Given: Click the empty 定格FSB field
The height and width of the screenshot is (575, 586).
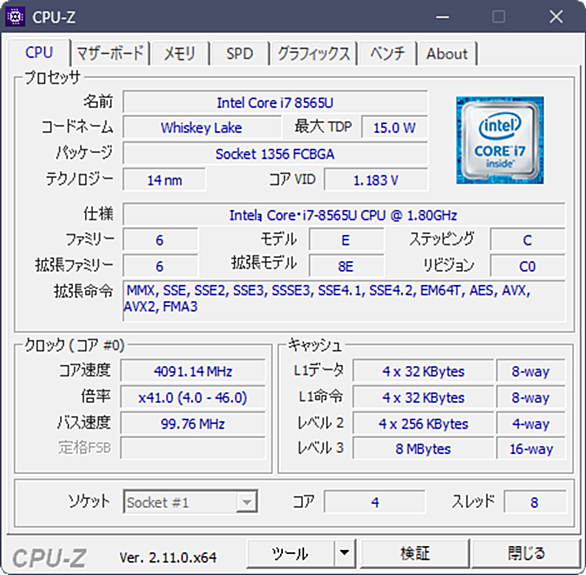Looking at the screenshot, I should pyautogui.click(x=193, y=448).
